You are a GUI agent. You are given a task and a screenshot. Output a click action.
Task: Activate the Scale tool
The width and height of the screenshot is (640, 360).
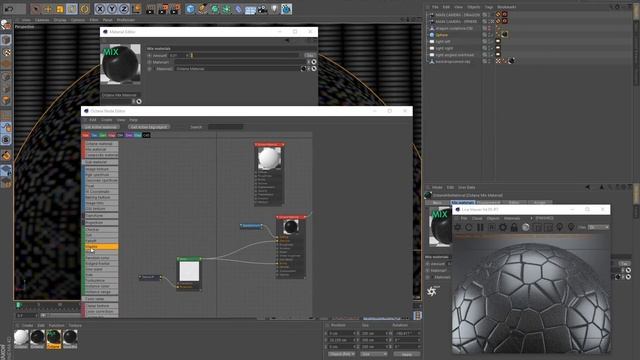[60, 9]
